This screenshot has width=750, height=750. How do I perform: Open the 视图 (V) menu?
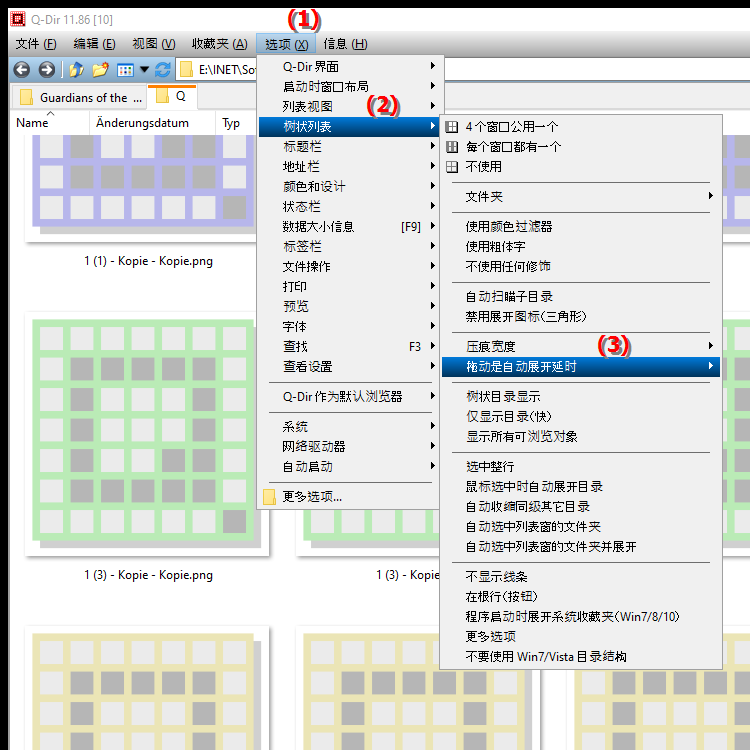coord(153,44)
